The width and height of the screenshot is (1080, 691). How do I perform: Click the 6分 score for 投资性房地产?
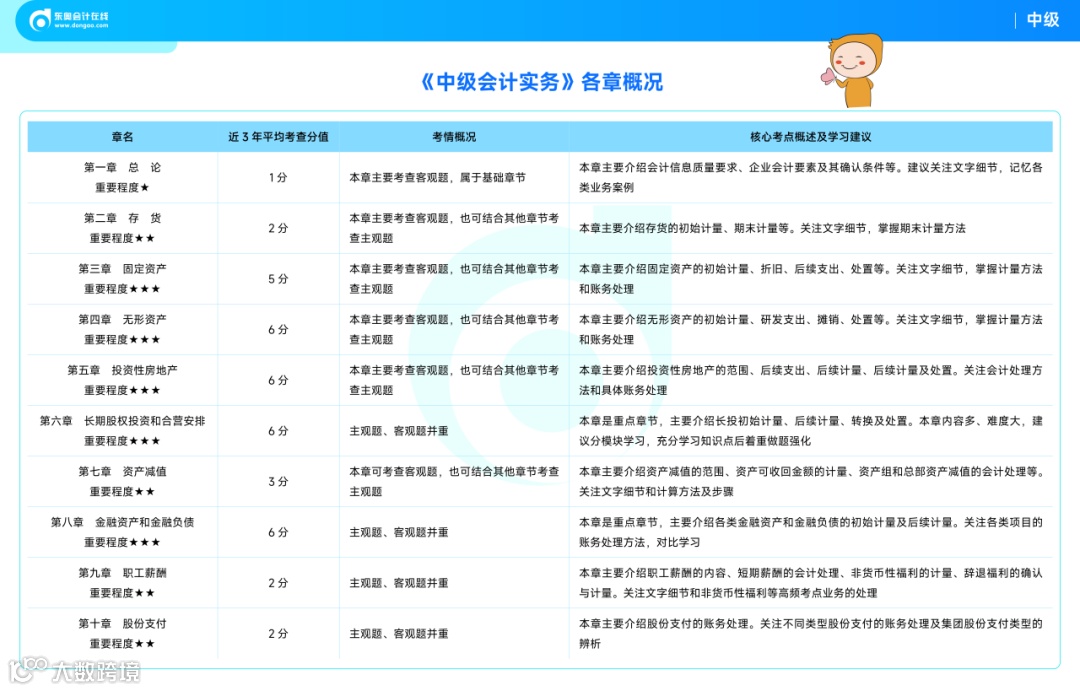click(278, 380)
